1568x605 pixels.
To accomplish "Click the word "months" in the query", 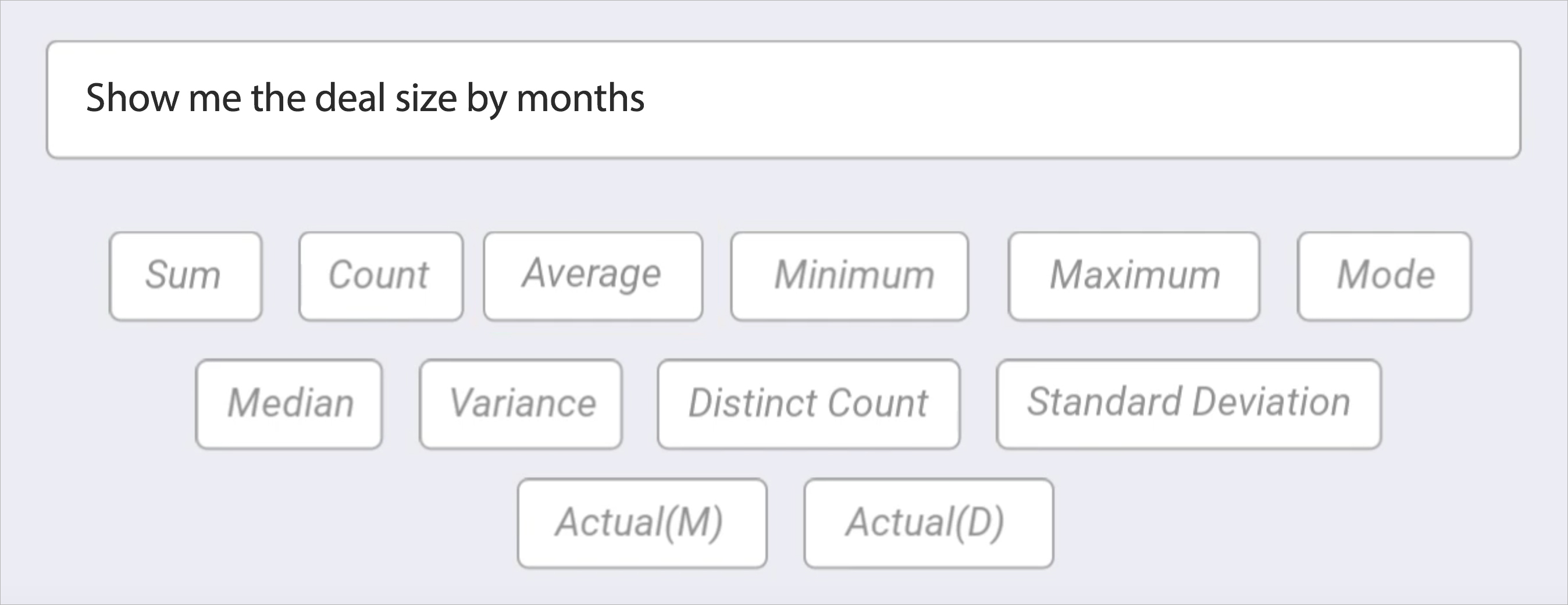I will tap(580, 98).
